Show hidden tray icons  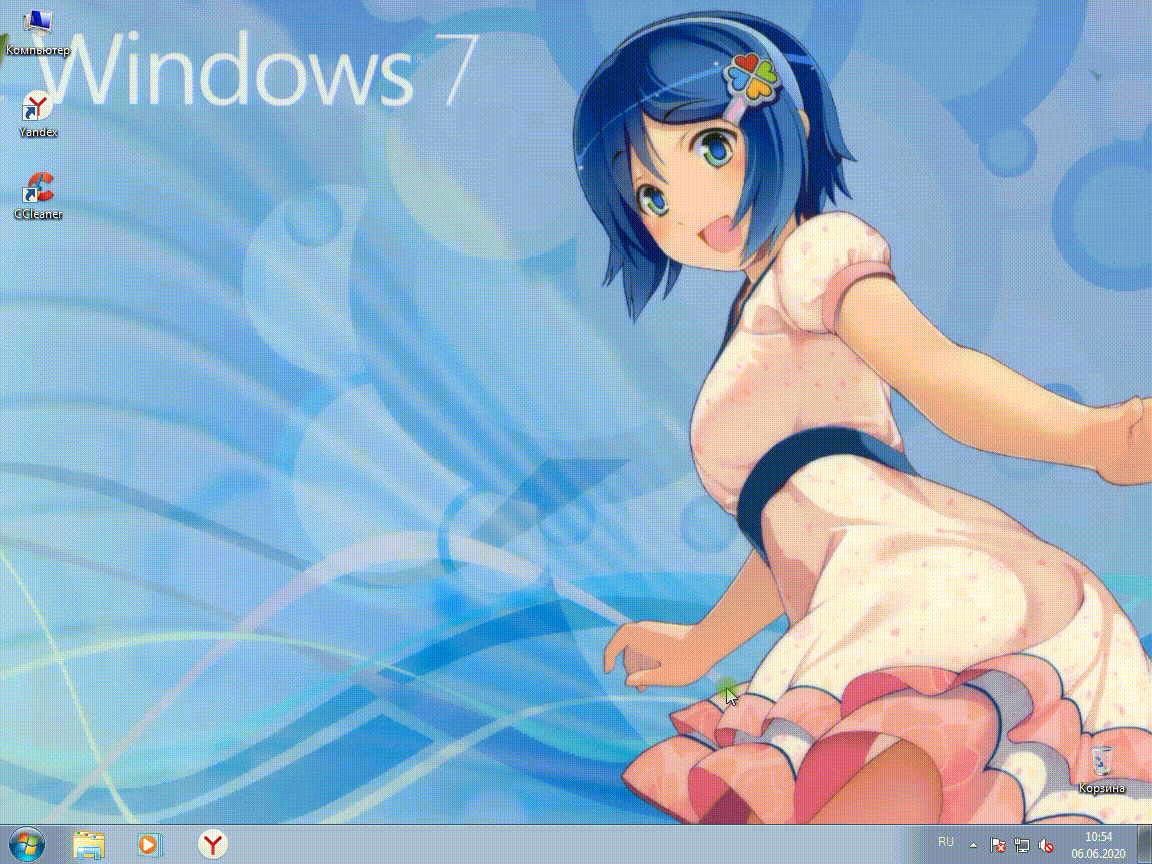973,846
